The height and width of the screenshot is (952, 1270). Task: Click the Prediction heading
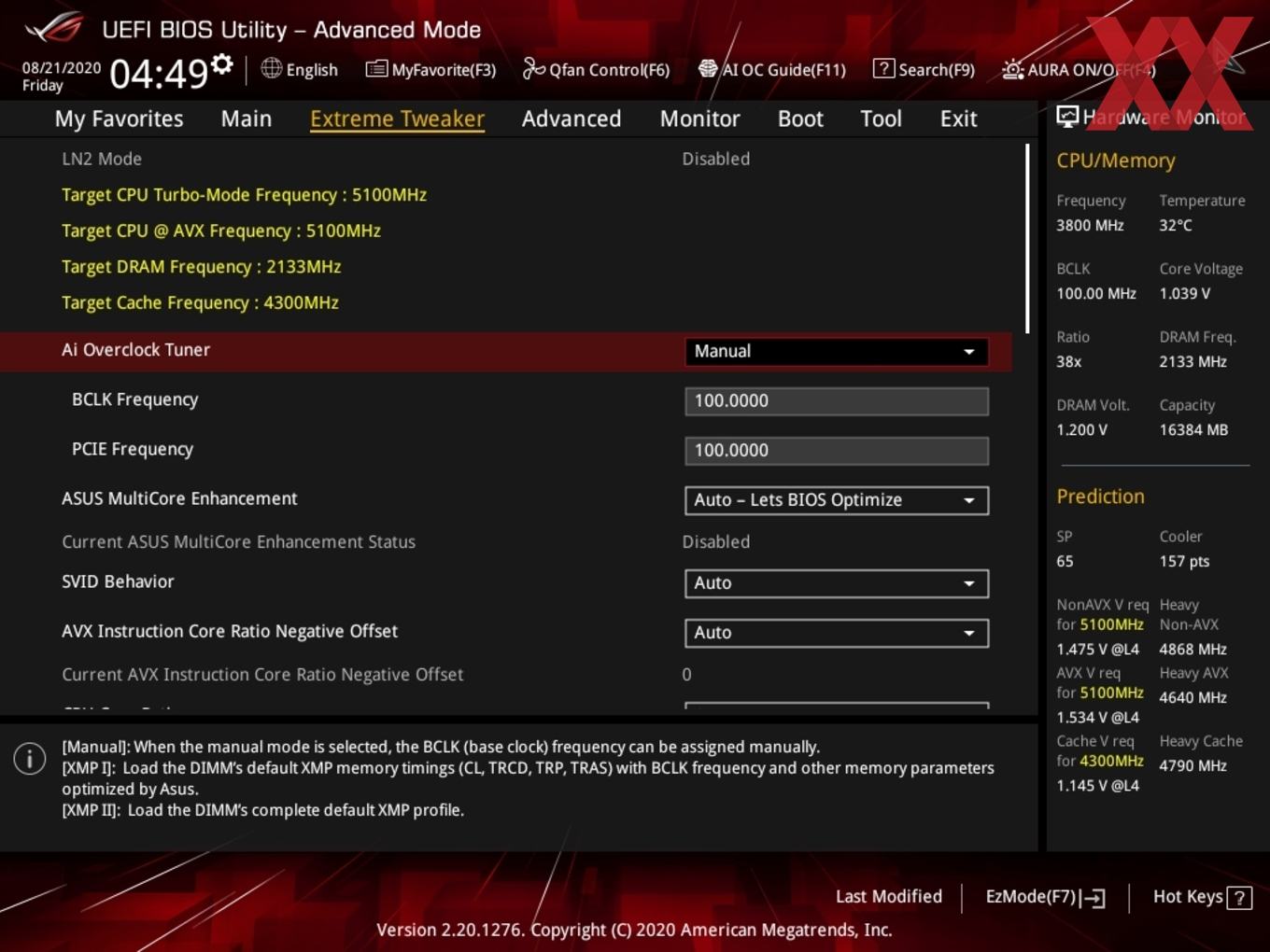click(1100, 497)
